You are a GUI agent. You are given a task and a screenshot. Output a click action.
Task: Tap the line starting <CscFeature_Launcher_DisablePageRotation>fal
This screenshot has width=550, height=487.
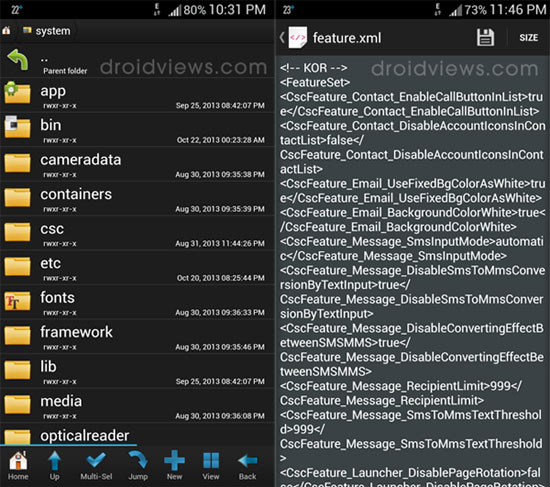pyautogui.click(x=410, y=473)
